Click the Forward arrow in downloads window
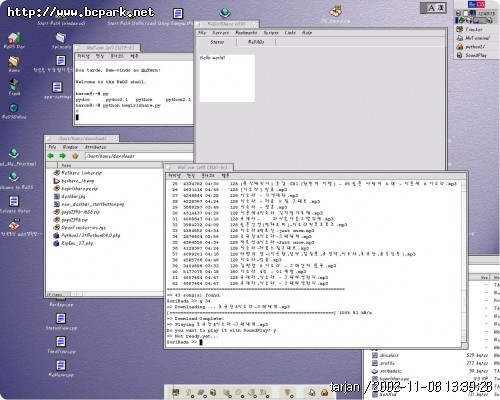This screenshot has height=400, width=500. coord(62,156)
